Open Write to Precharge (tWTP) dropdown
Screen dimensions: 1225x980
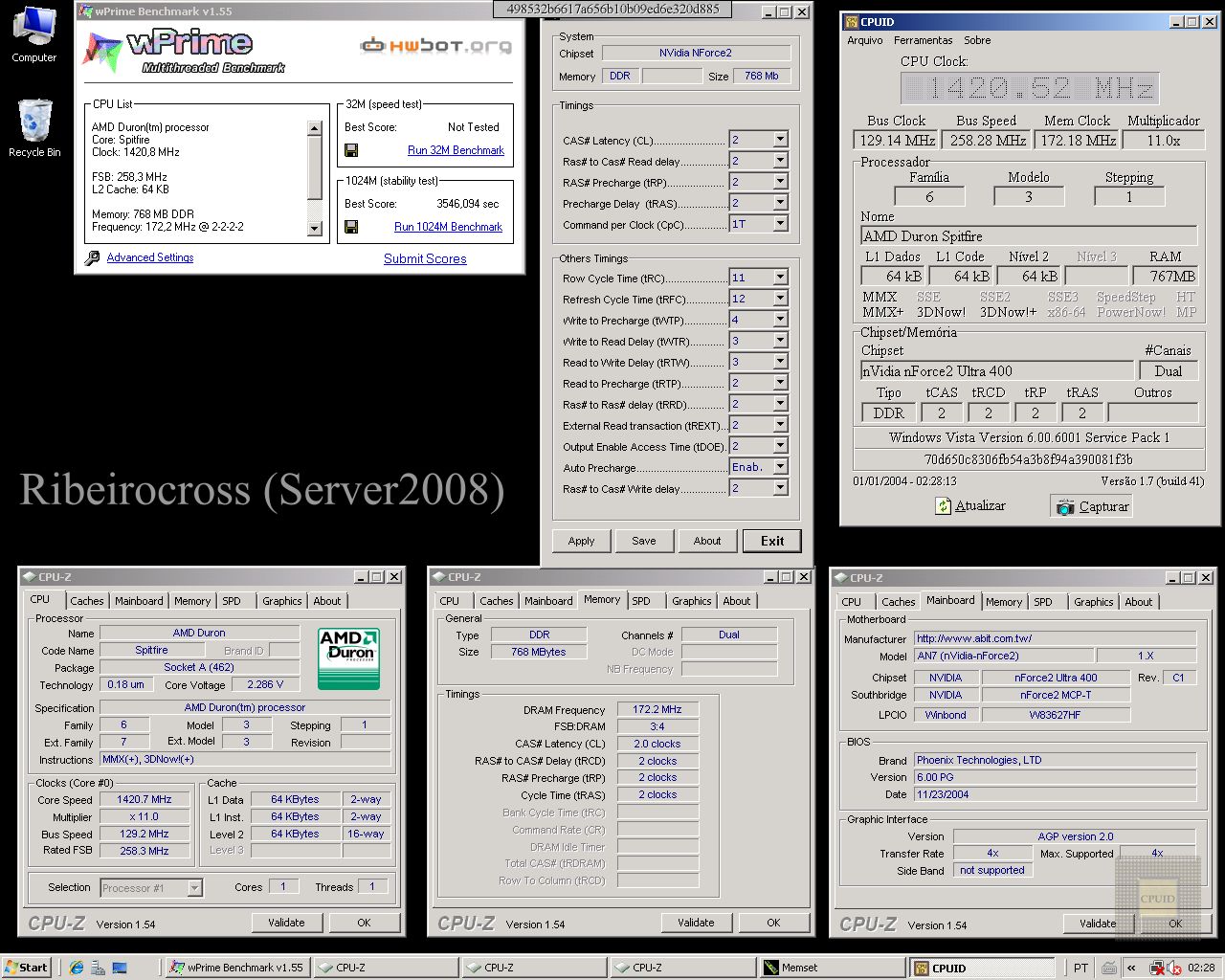click(780, 320)
